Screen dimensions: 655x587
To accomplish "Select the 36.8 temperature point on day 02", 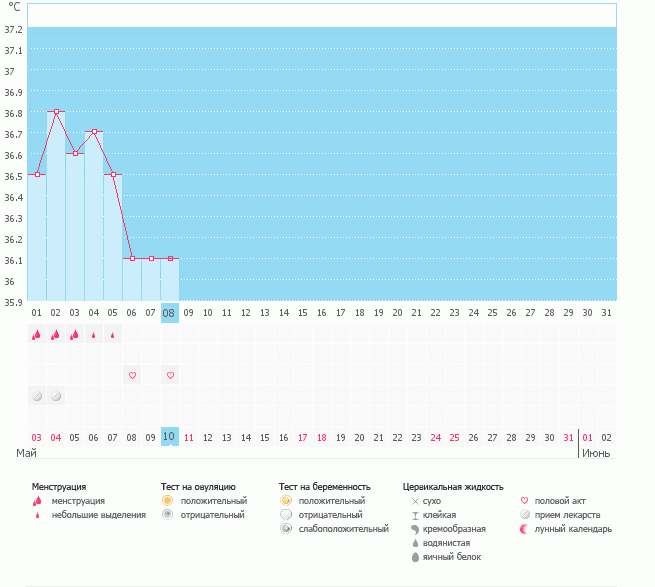I will point(56,112).
